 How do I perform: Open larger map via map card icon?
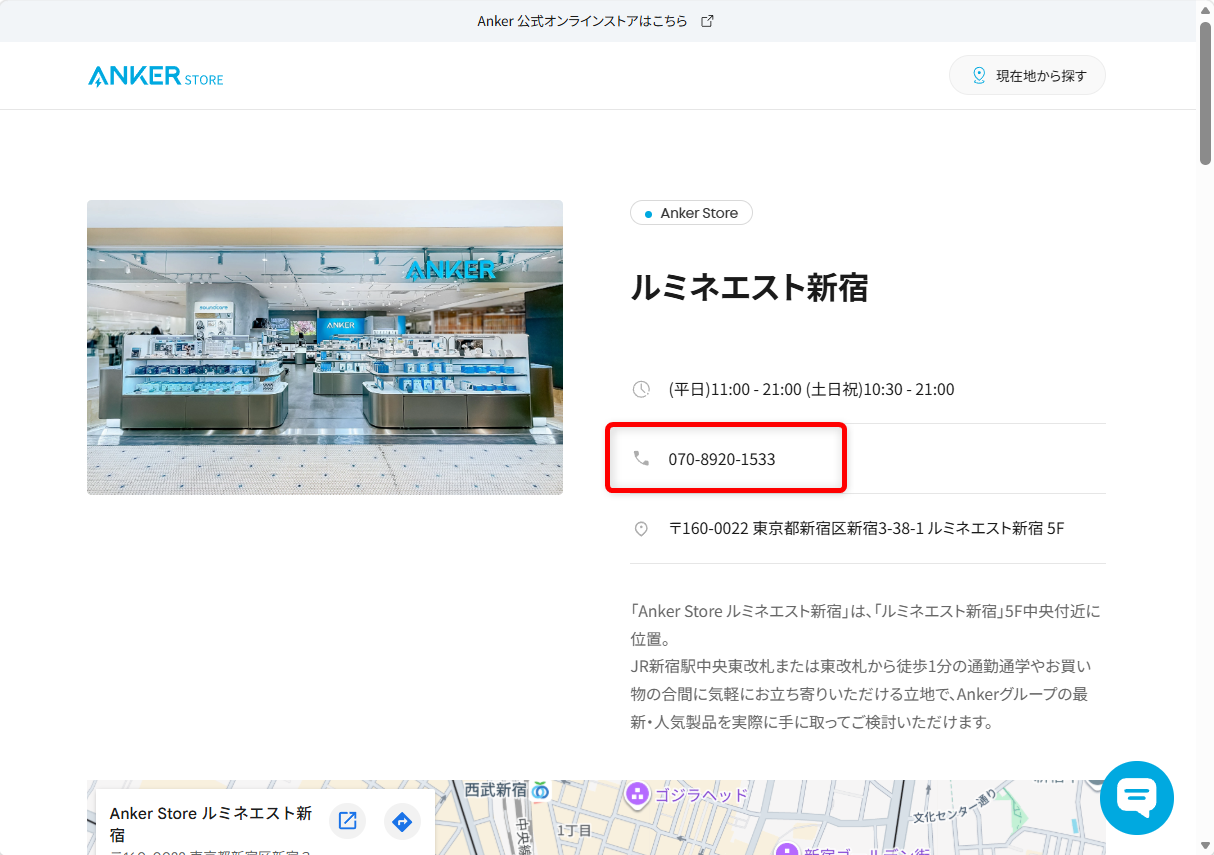[348, 821]
